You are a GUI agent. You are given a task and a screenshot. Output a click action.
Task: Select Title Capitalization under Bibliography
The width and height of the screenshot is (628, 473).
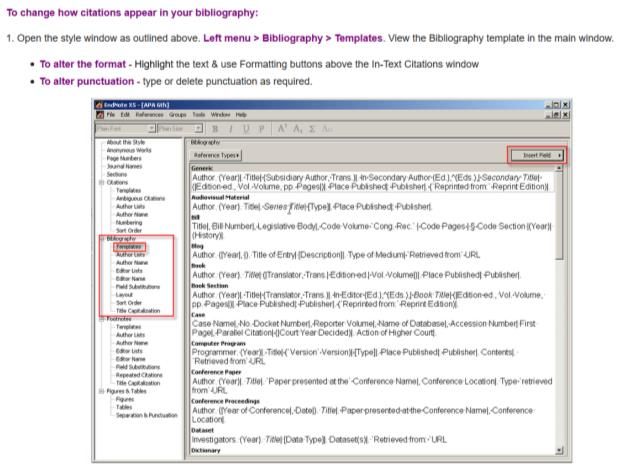[x=138, y=311]
